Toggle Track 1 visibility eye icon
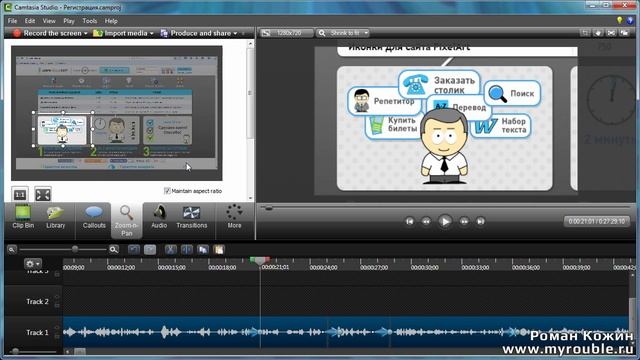 pos(57,328)
